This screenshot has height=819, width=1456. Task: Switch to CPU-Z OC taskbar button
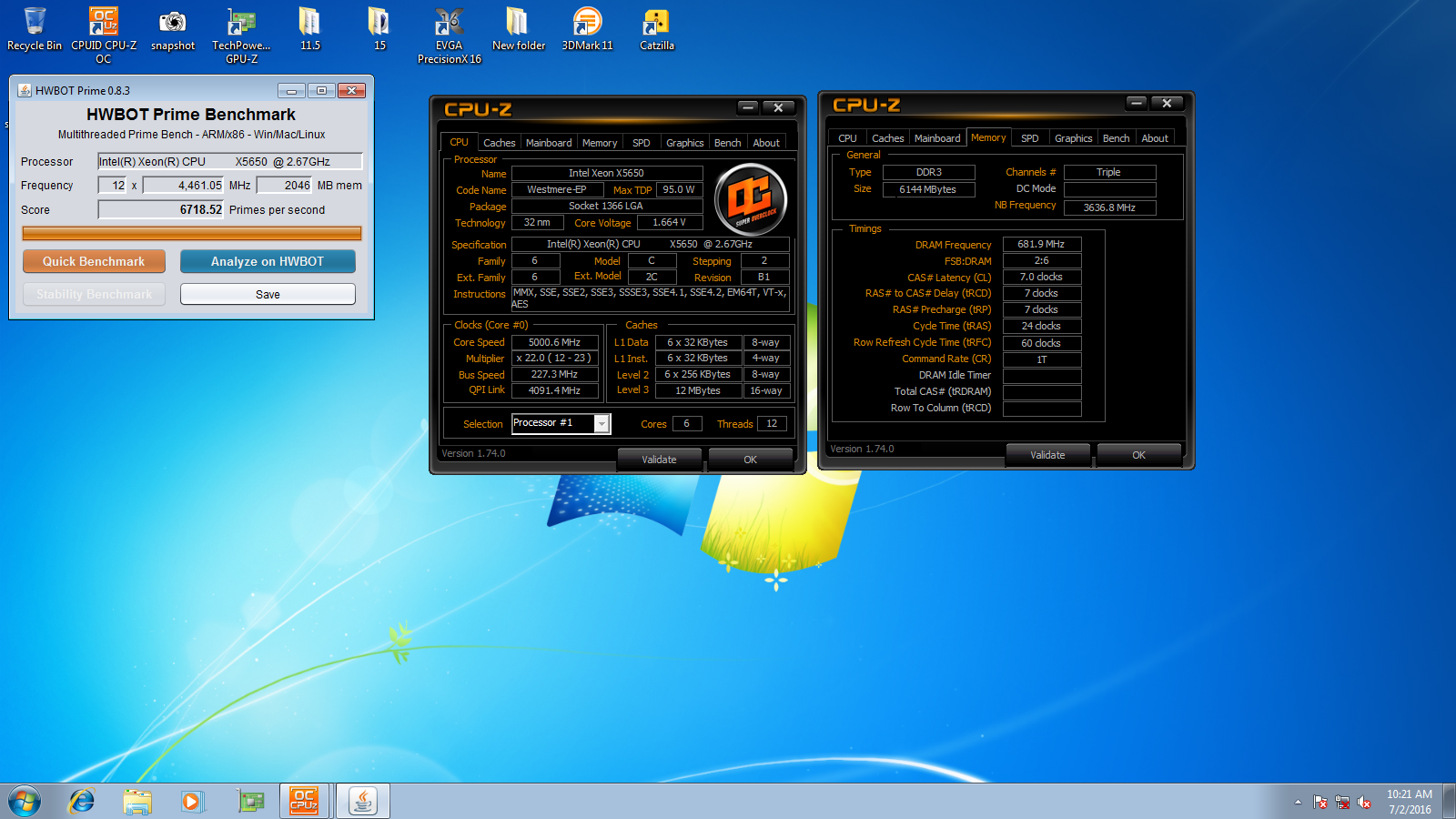pos(305,802)
